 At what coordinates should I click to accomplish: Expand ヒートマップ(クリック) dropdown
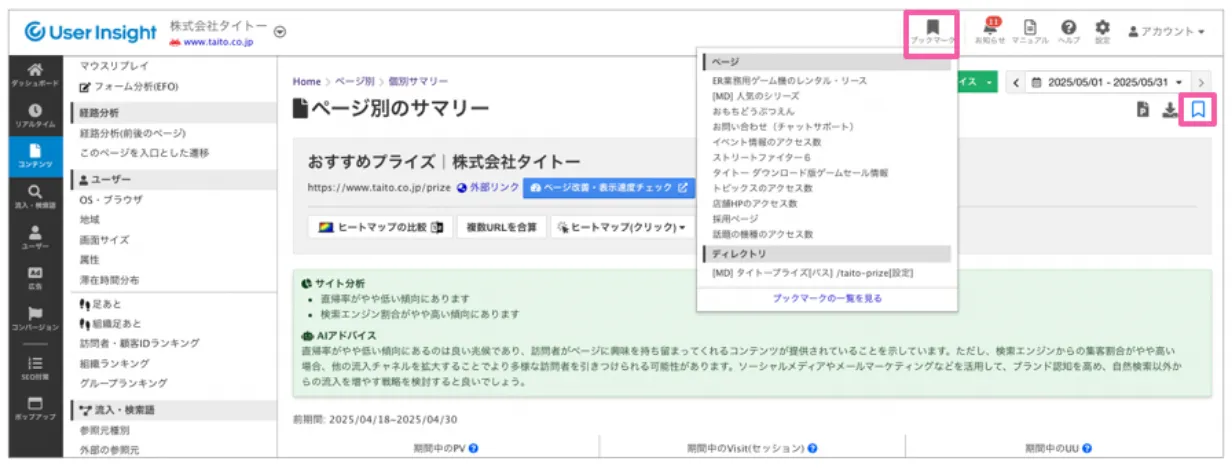[x=622, y=228]
